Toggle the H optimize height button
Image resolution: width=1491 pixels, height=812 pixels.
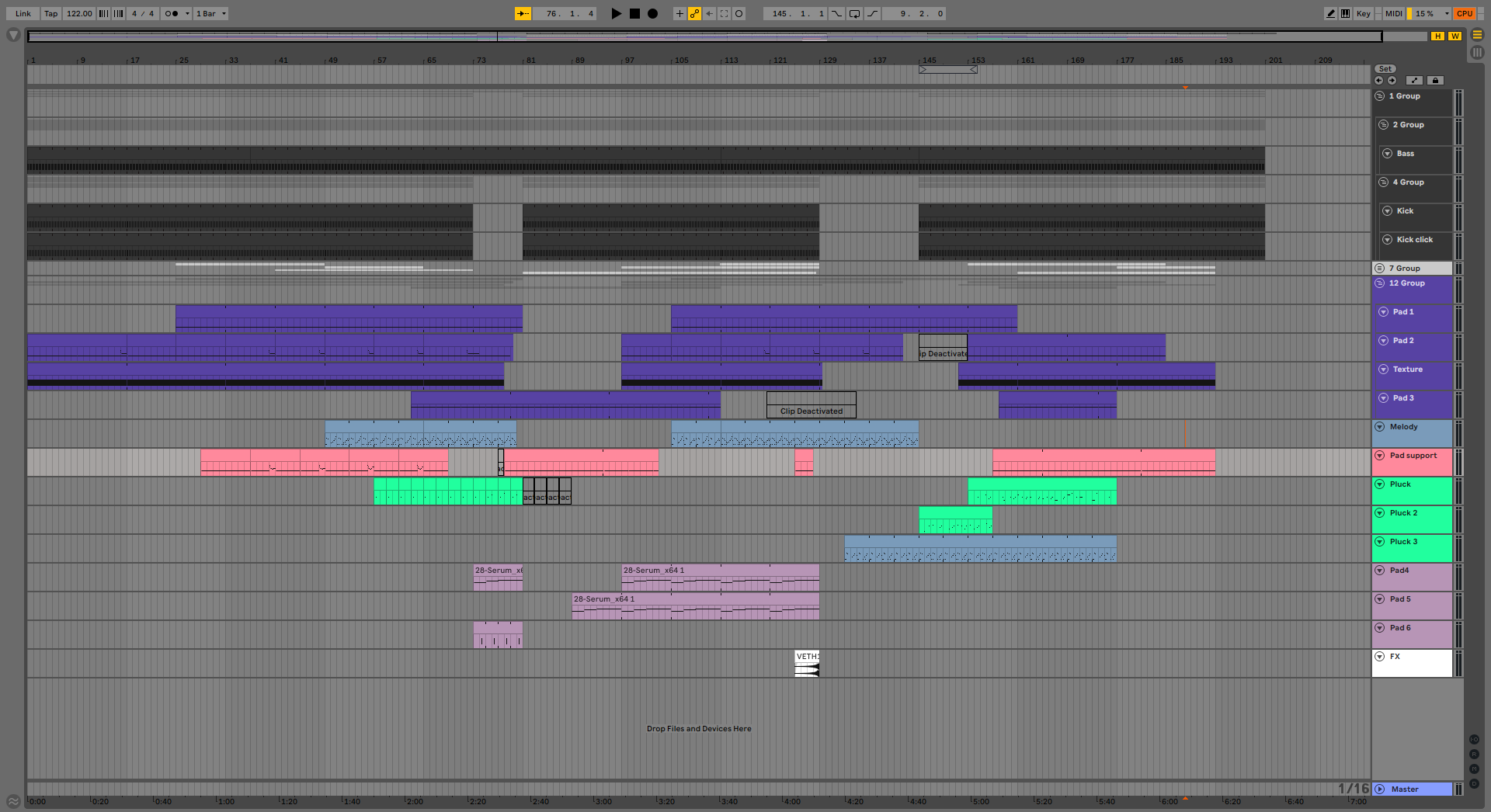click(1437, 36)
